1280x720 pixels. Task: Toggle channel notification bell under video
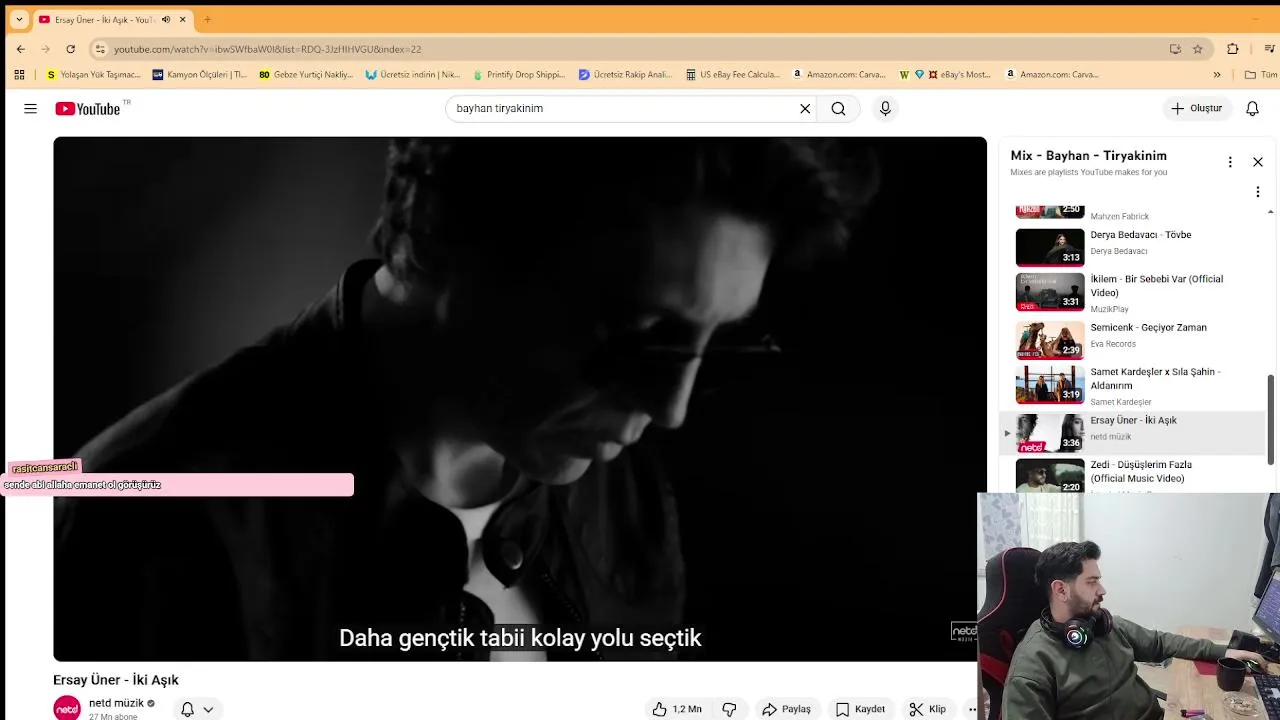tap(187, 709)
